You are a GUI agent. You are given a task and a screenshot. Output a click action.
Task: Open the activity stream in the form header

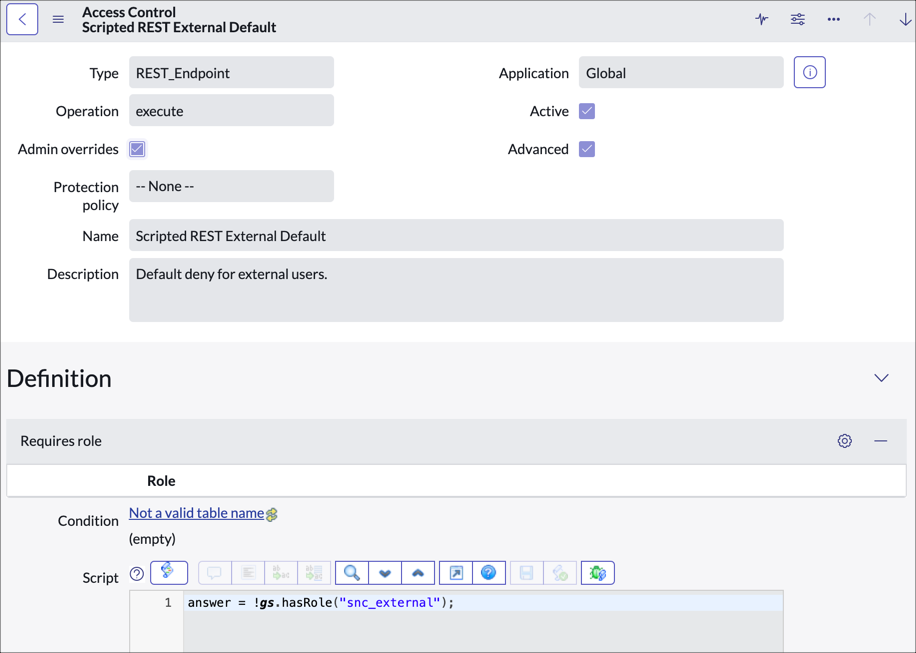[x=761, y=19]
